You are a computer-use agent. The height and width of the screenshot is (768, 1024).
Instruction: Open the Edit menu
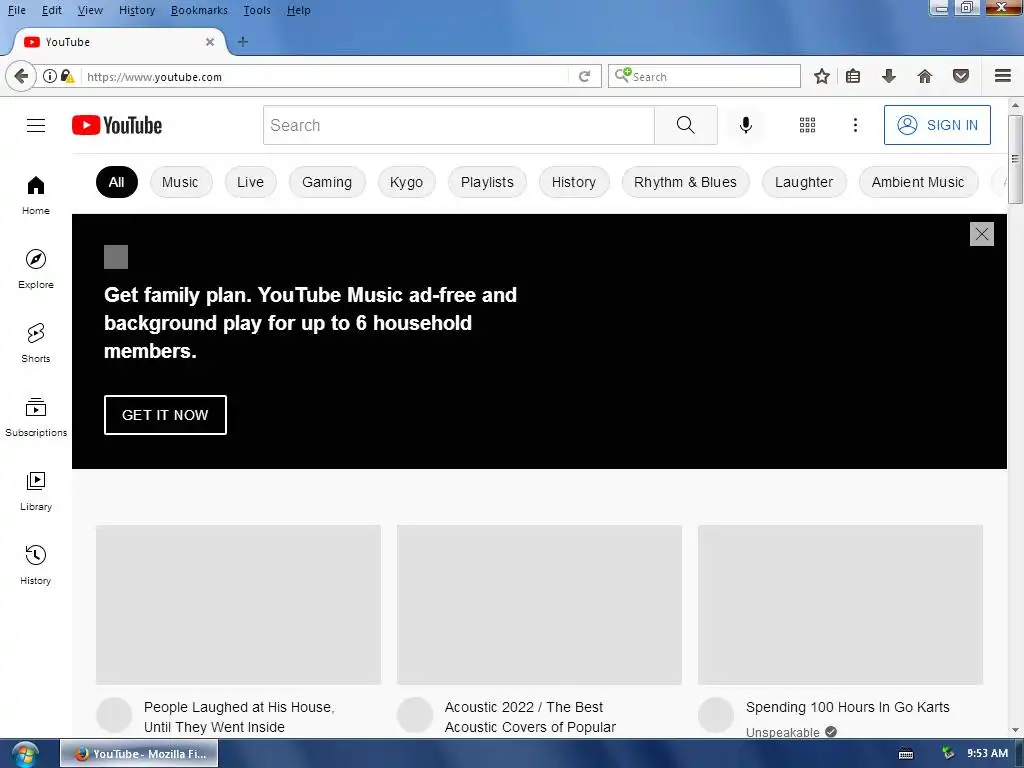(52, 10)
